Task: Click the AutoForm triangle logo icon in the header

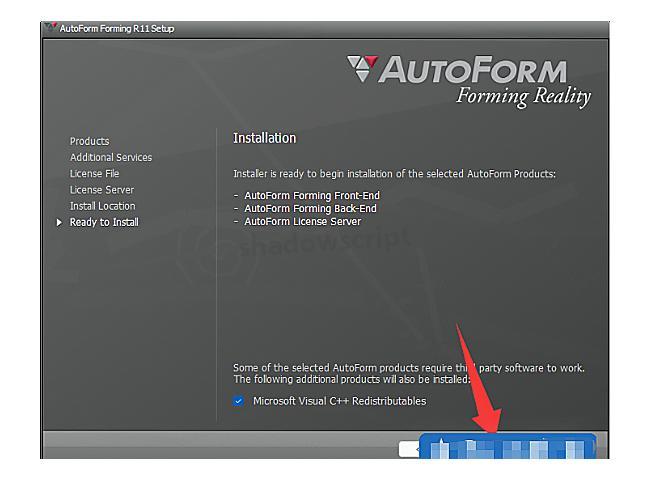Action: tap(362, 68)
